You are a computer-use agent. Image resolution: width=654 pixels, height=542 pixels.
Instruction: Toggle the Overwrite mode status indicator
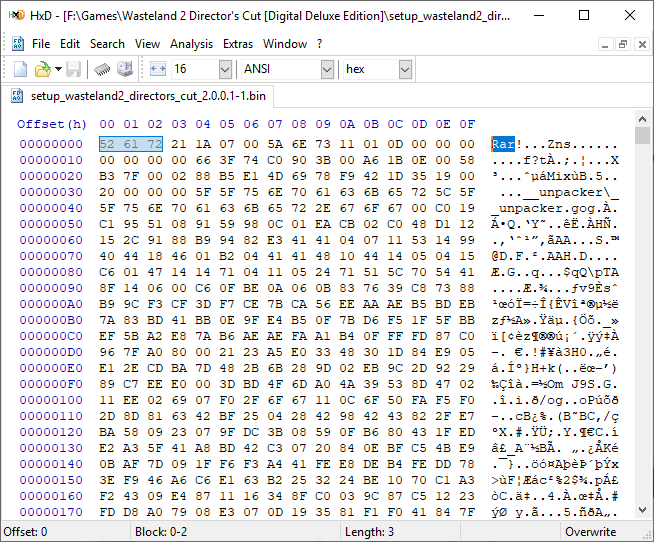click(x=590, y=532)
